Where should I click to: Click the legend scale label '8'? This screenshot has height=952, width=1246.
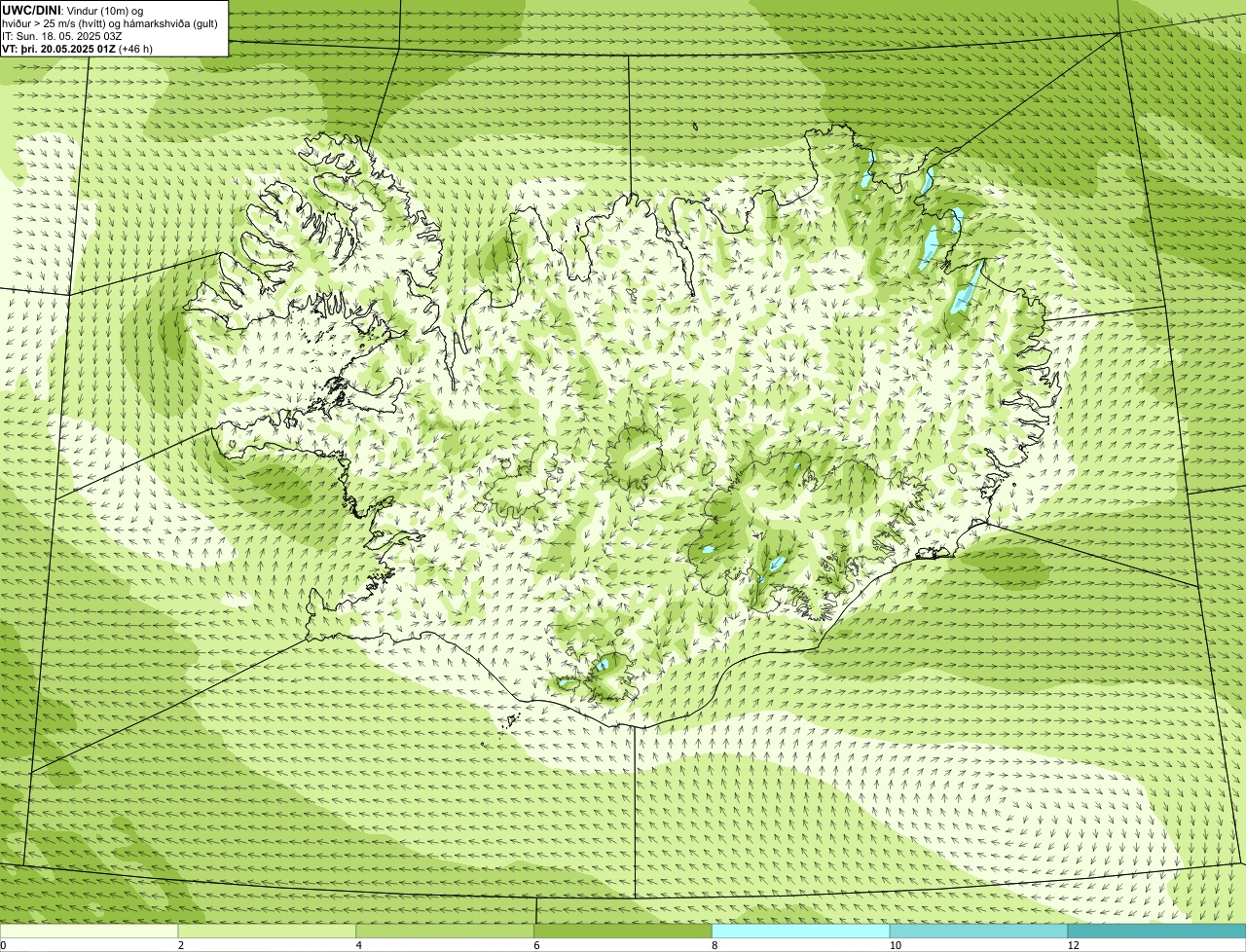[715, 945]
